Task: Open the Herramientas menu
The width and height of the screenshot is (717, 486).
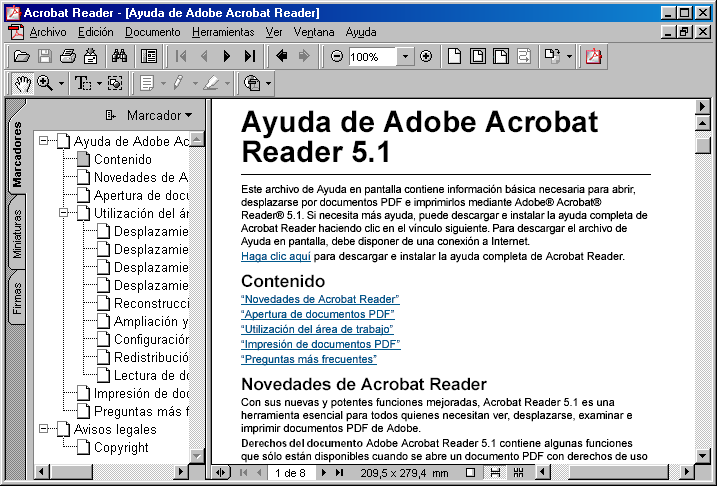Action: coord(222,32)
